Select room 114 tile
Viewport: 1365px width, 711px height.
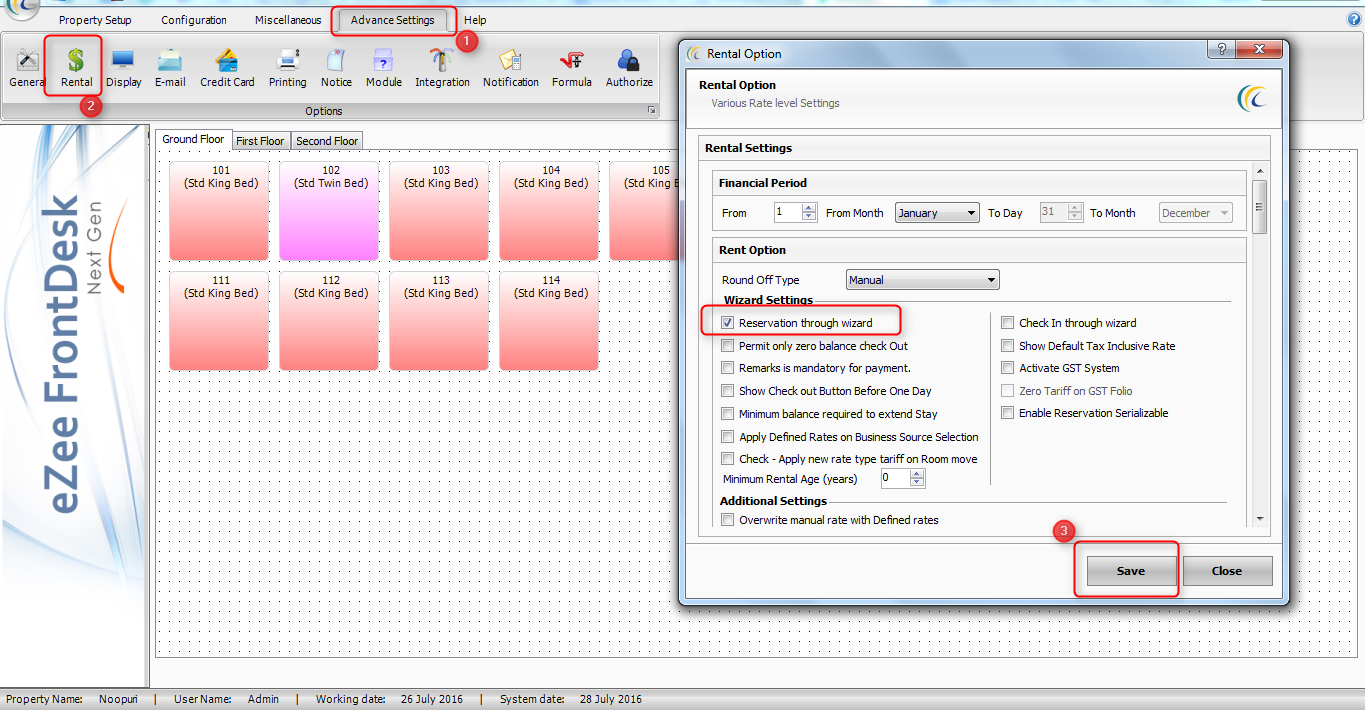(x=549, y=321)
